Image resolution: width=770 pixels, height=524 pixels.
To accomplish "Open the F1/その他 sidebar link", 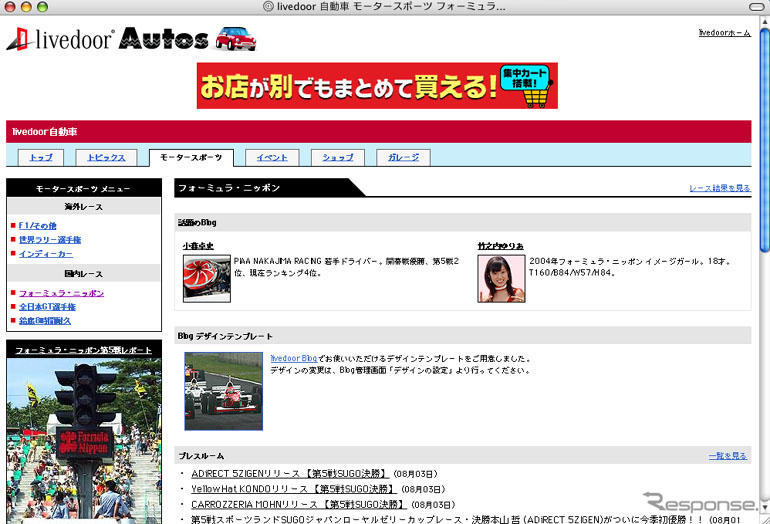I will pyautogui.click(x=38, y=226).
